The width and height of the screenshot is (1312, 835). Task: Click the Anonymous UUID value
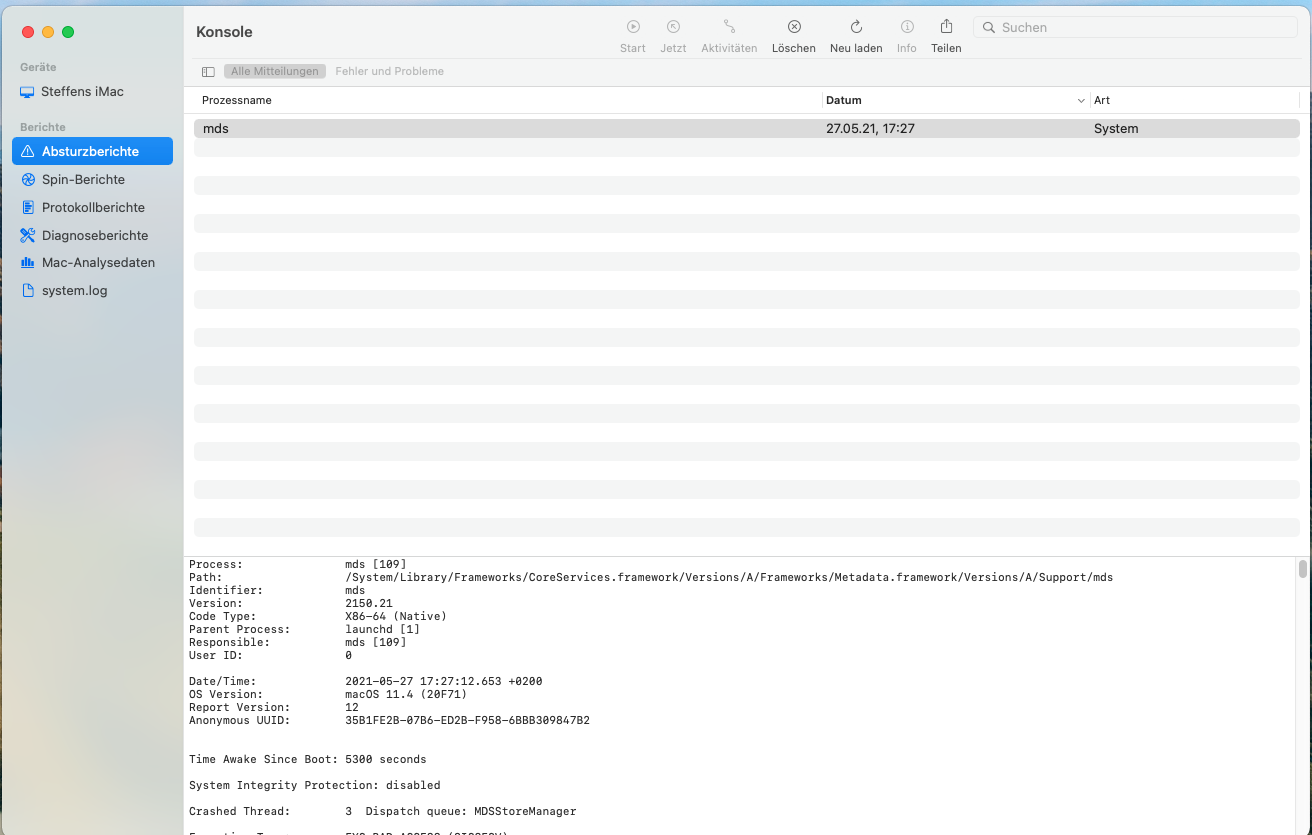tap(467, 720)
